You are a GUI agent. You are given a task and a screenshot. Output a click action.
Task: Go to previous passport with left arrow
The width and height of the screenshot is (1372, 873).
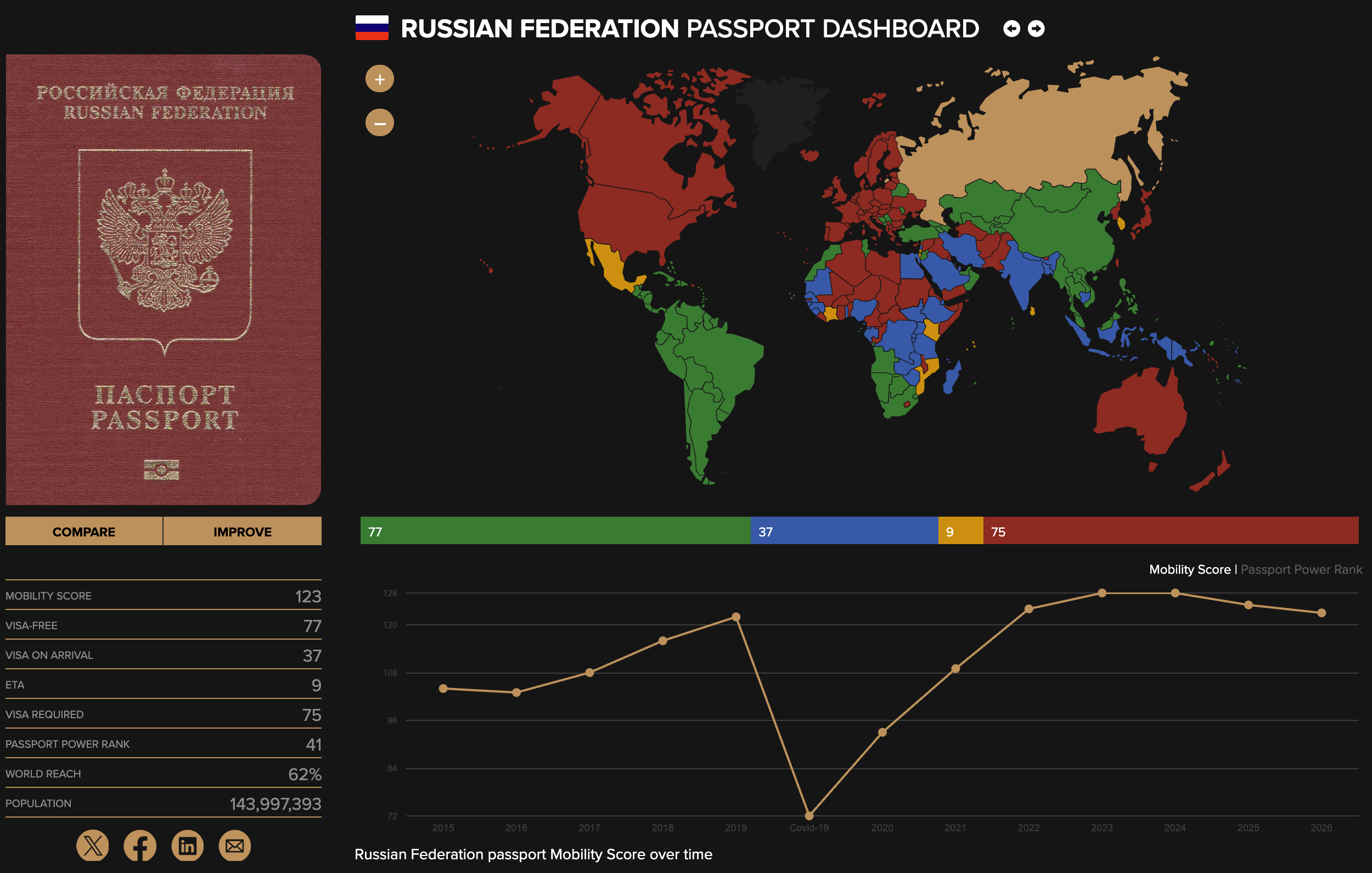pos(1011,29)
